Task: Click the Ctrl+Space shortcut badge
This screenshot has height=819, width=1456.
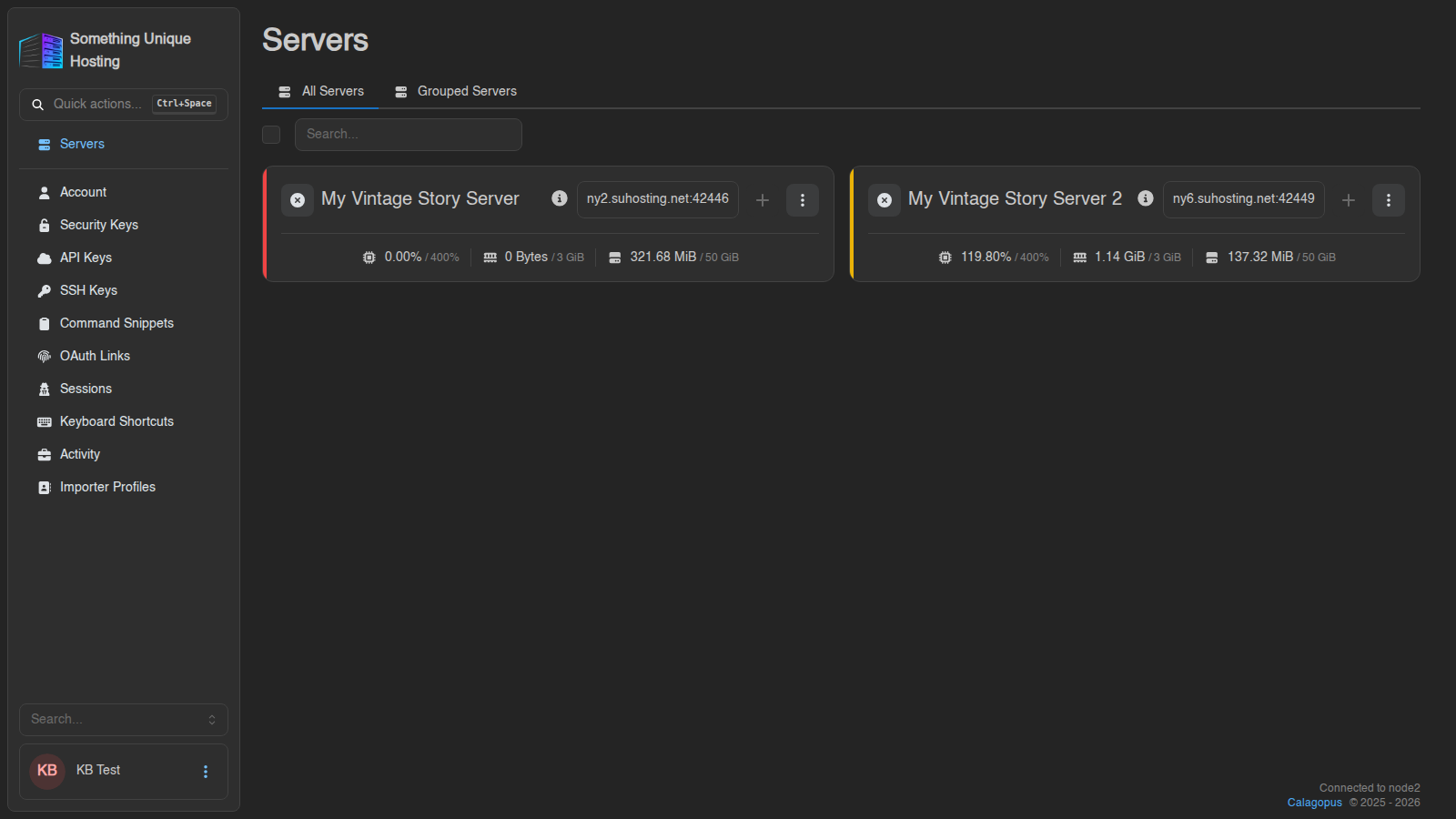Action: coord(184,104)
